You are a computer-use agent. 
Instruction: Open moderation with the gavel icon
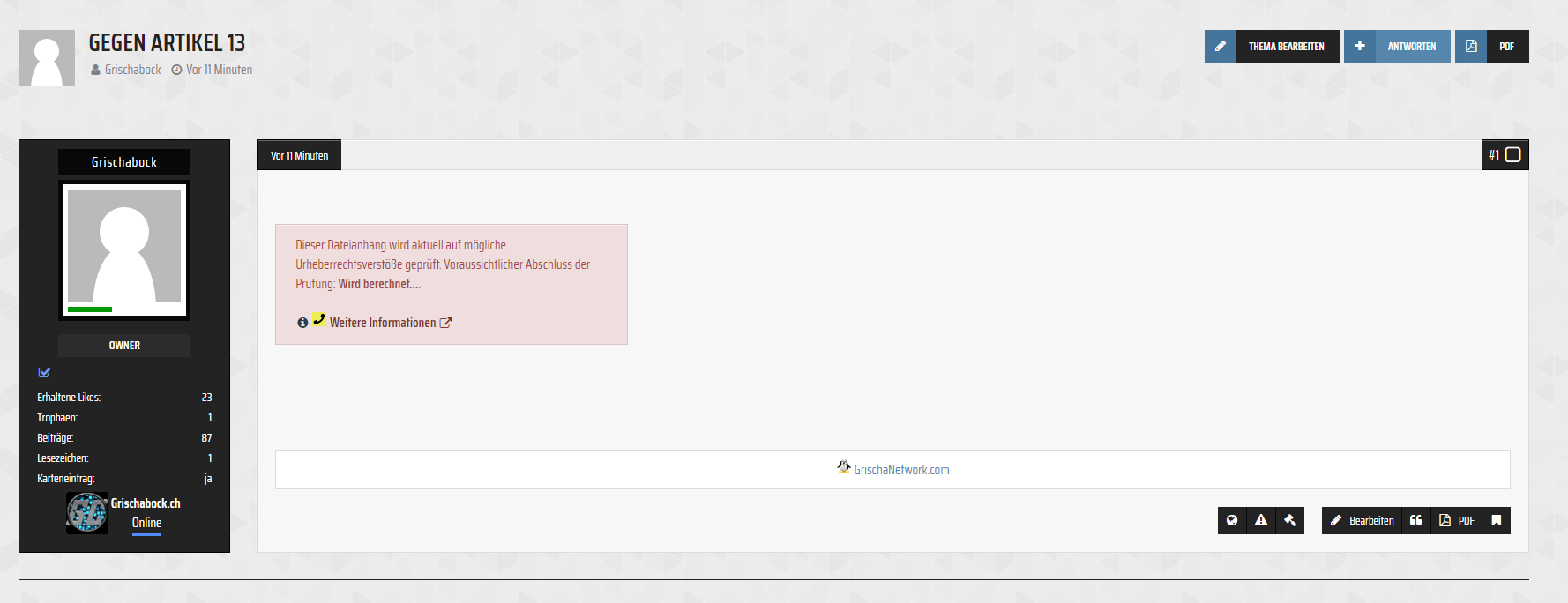(1290, 520)
